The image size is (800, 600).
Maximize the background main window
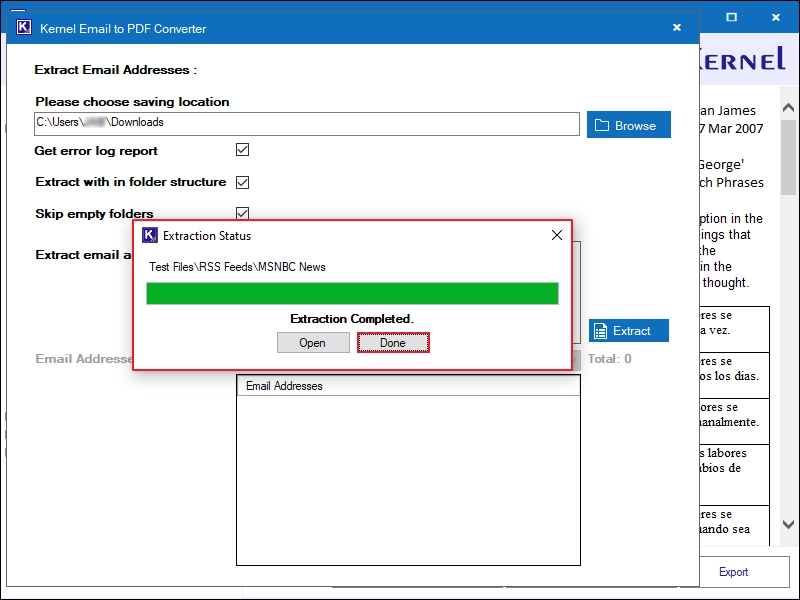[731, 17]
